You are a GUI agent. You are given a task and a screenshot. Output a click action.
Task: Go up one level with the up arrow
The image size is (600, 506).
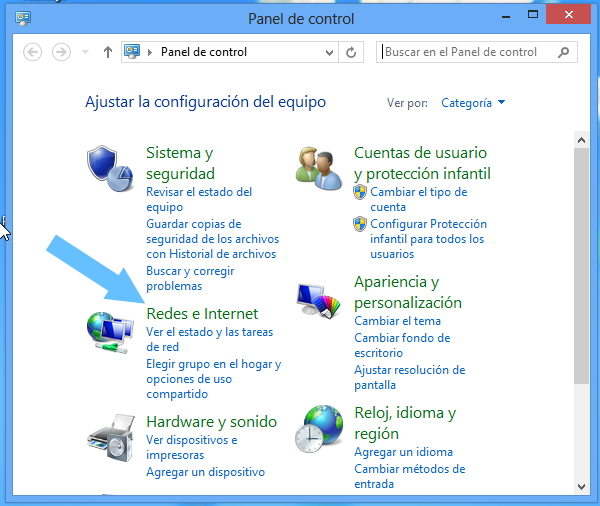coord(108,52)
